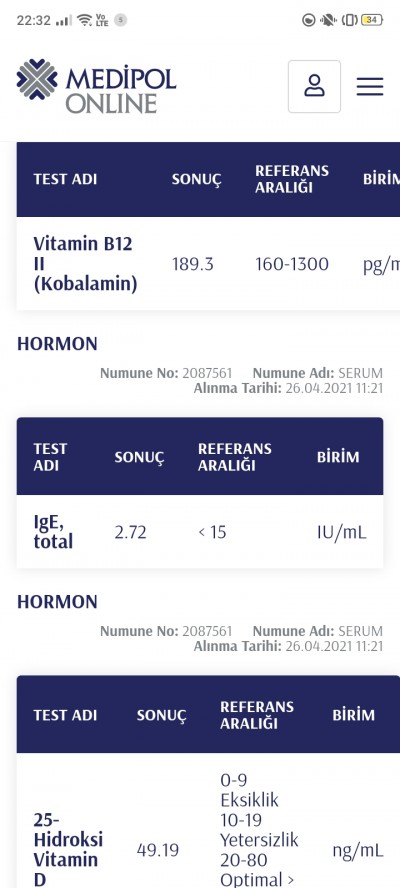Tap the TEST ADI header in B12 table
The width and height of the screenshot is (400, 888).
65,180
